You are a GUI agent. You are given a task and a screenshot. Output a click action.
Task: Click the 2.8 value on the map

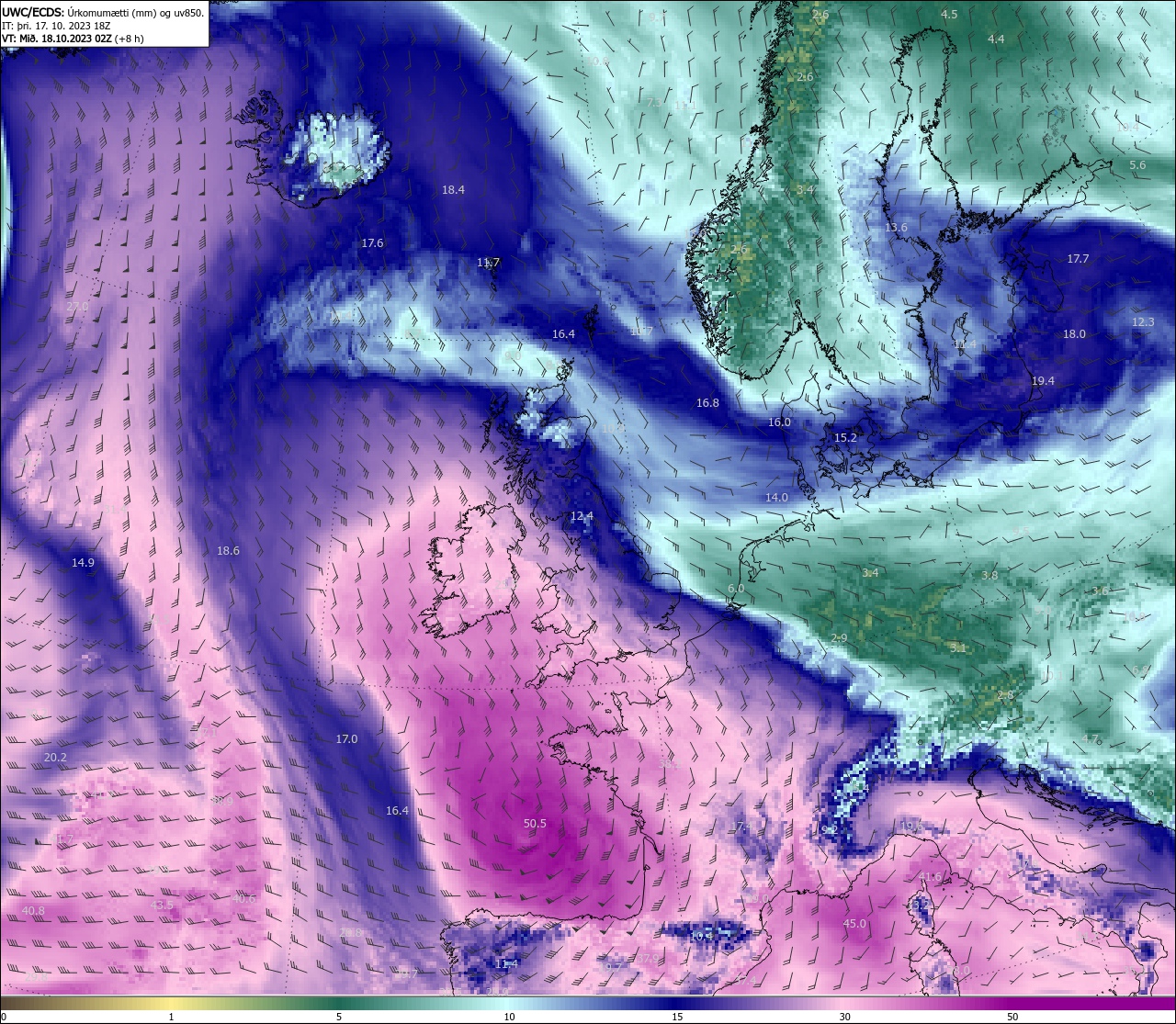pos(1005,695)
